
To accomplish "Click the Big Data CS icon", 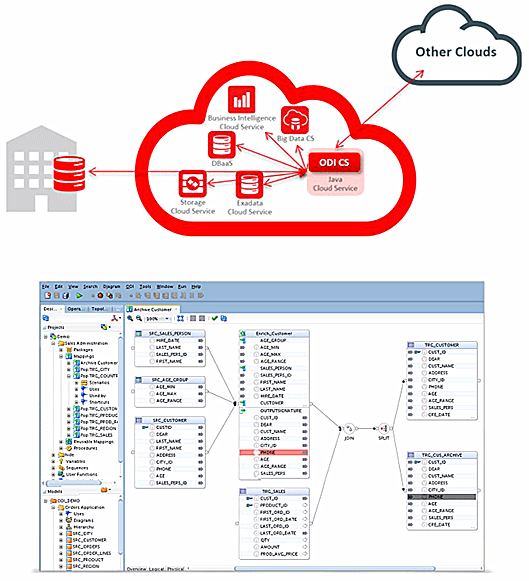I will 295,120.
